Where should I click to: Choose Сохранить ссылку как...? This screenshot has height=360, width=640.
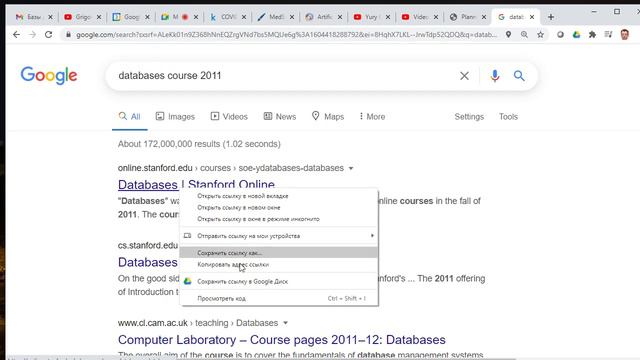click(279, 253)
